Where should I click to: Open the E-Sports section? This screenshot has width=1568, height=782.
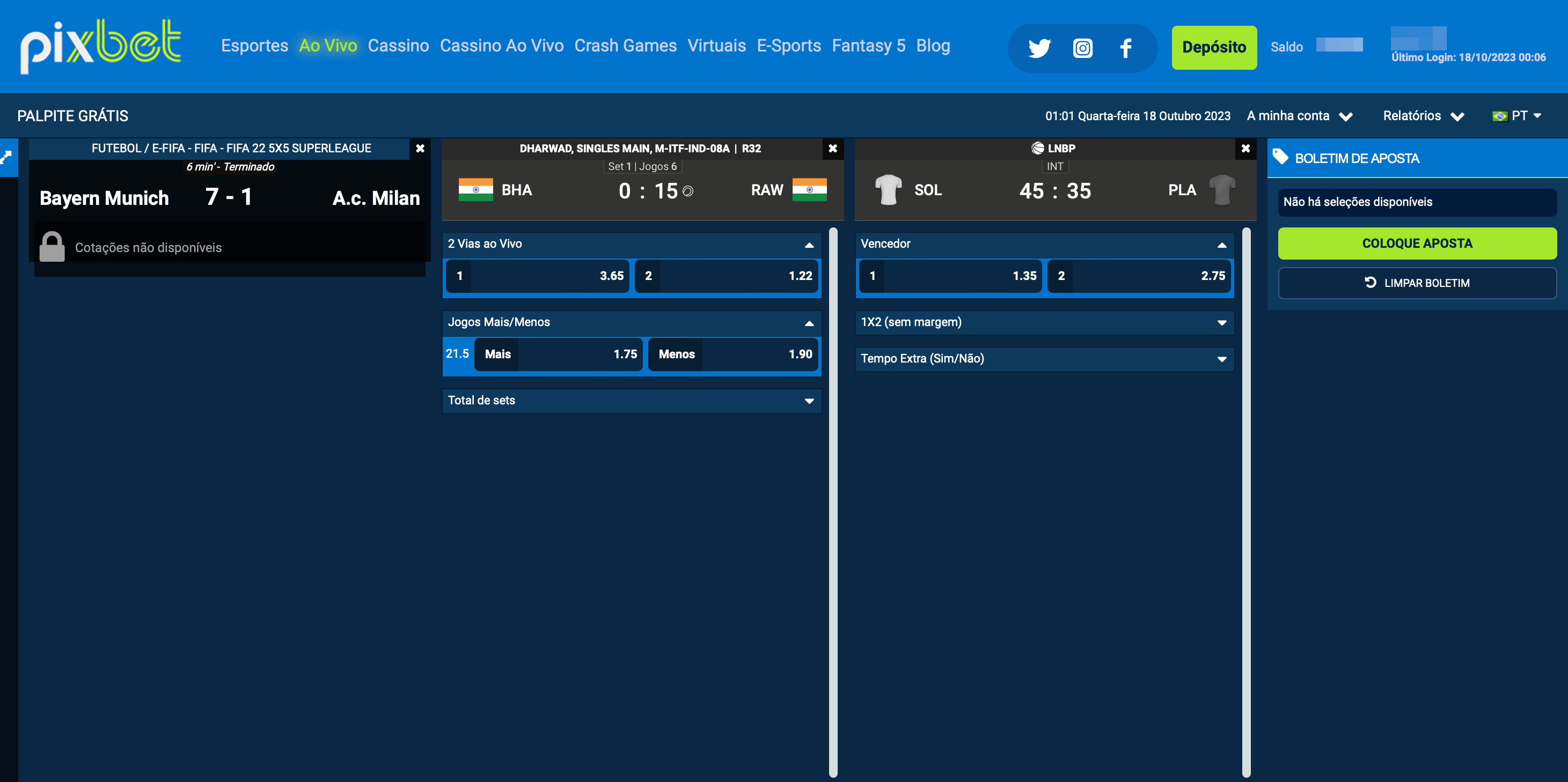(789, 46)
